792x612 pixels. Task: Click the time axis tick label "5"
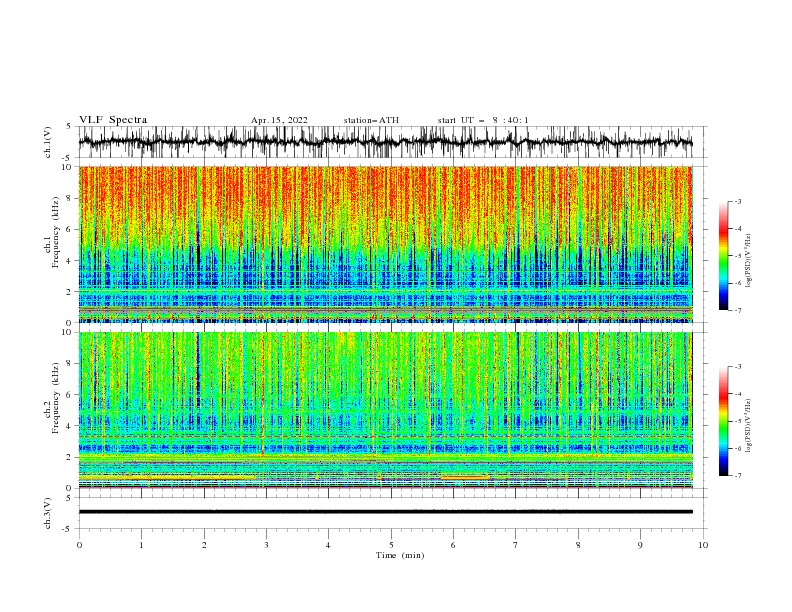[x=391, y=545]
